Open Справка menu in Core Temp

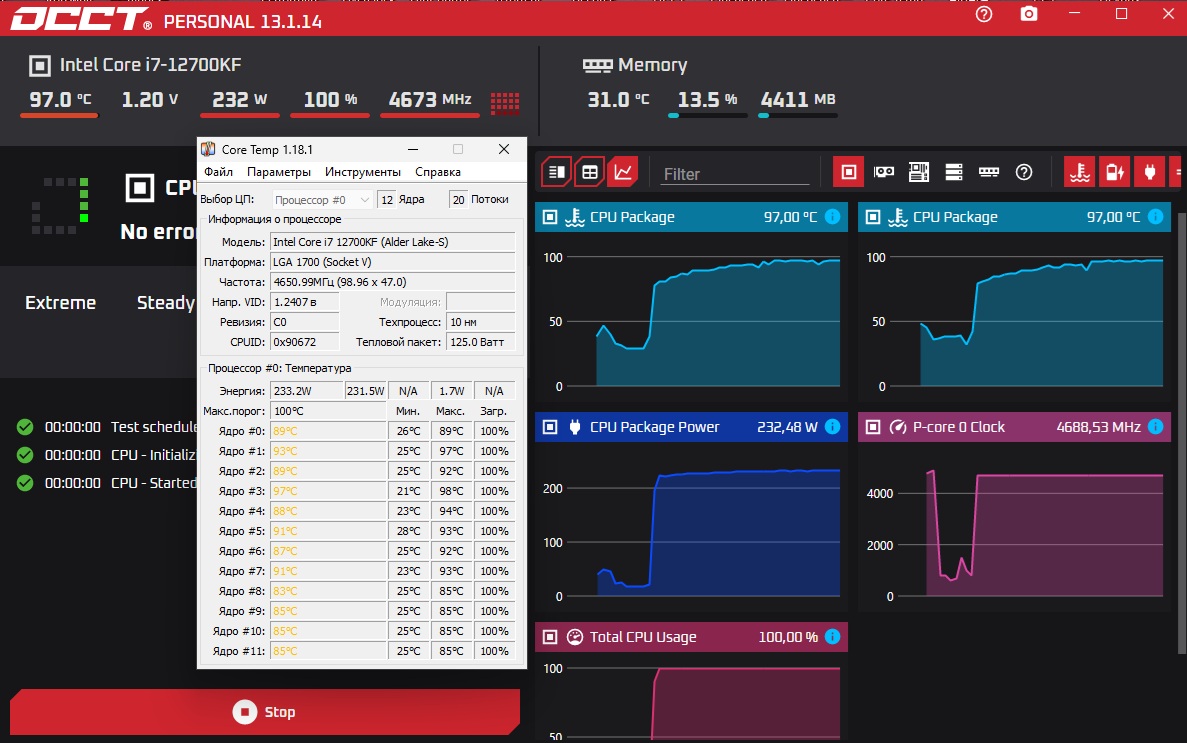pos(438,172)
